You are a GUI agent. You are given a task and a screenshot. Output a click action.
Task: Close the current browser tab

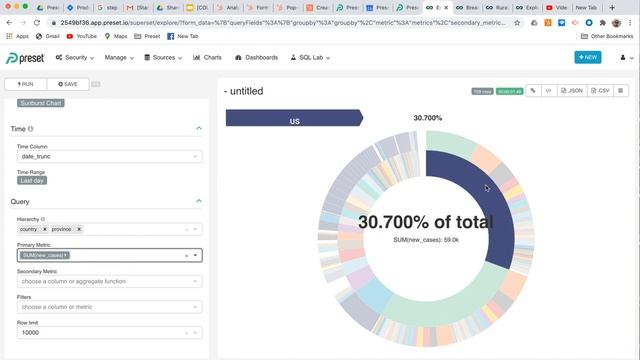[446, 7]
